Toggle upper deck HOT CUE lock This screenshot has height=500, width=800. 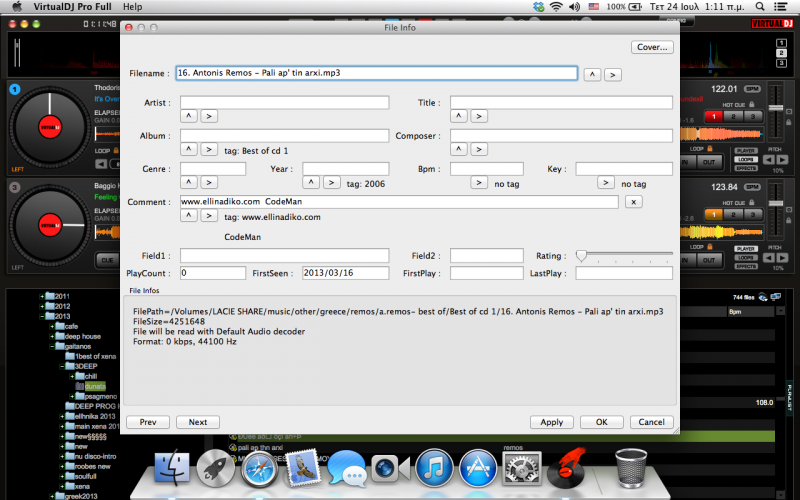tap(752, 104)
